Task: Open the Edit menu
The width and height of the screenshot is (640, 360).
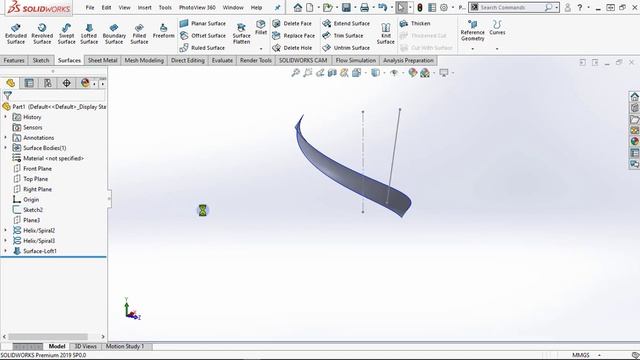Action: click(107, 7)
